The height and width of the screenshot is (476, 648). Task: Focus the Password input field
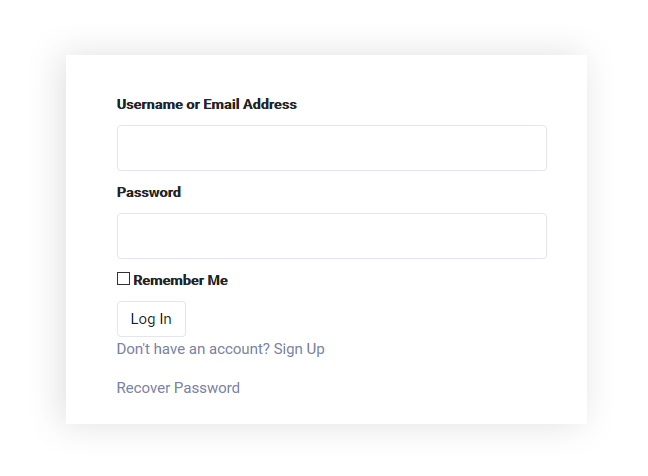click(331, 236)
